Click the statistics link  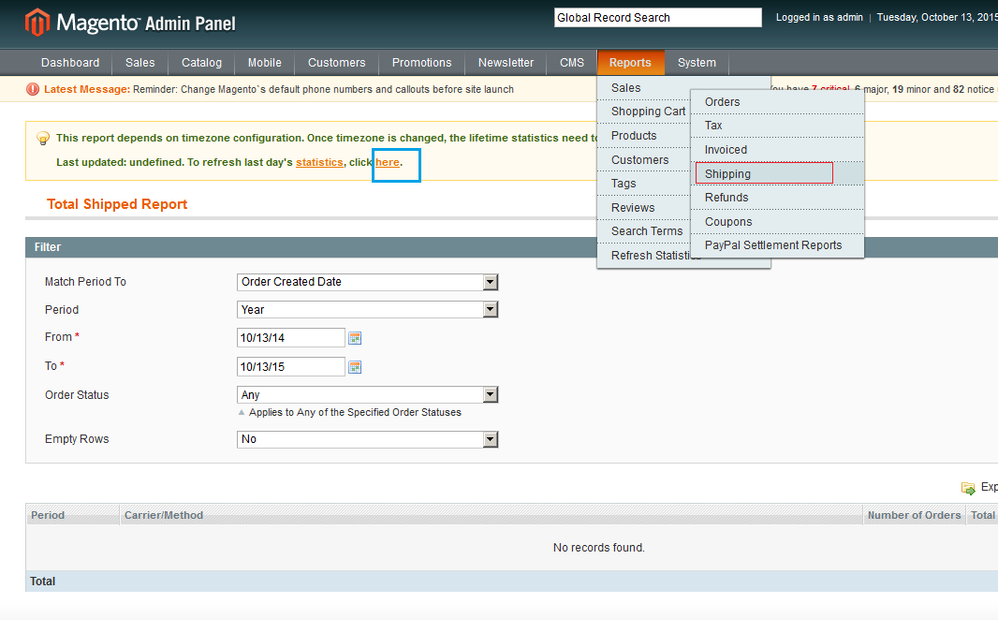(320, 162)
